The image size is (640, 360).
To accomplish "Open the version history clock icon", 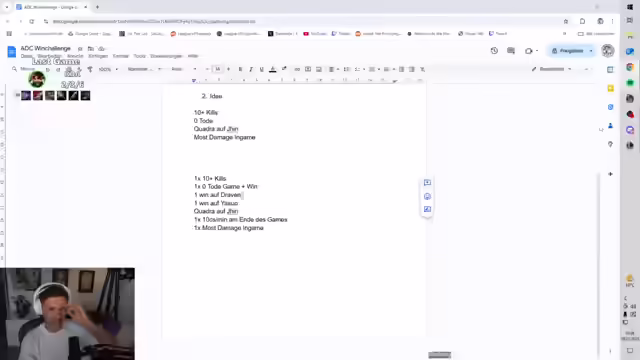I will [x=494, y=51].
